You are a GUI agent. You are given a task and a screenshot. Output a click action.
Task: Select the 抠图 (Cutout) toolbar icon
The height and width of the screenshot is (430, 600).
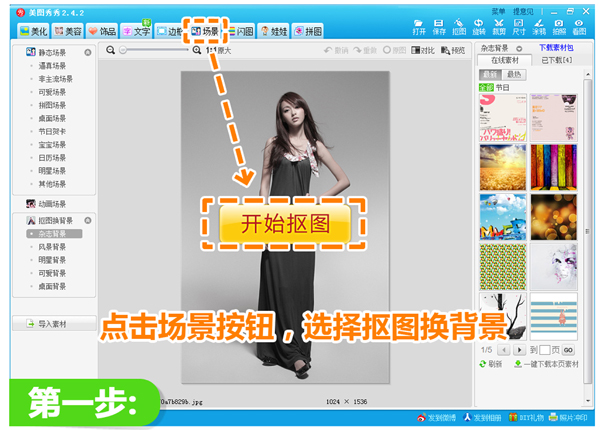point(459,26)
